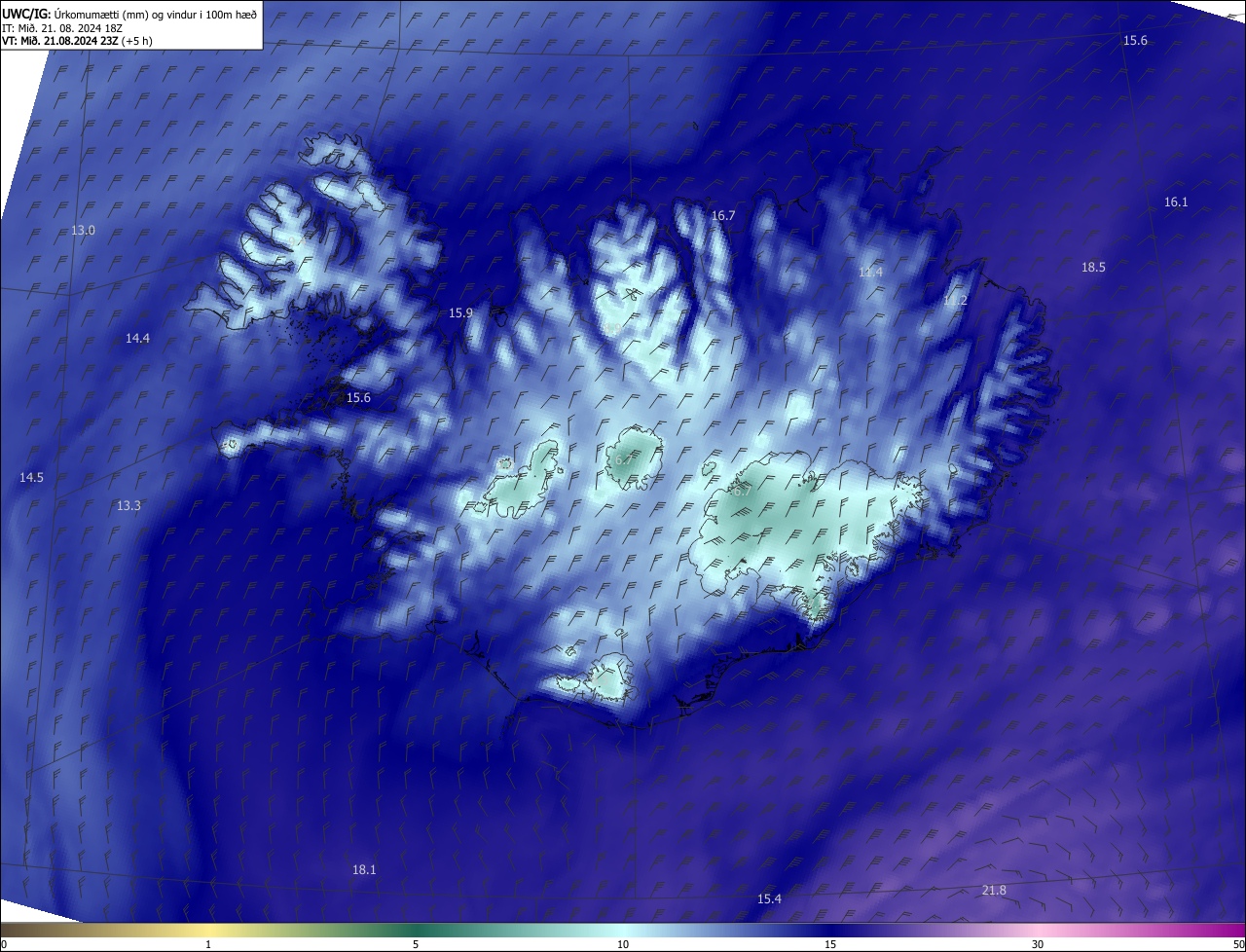Click the 11.2 value label

tap(955, 301)
